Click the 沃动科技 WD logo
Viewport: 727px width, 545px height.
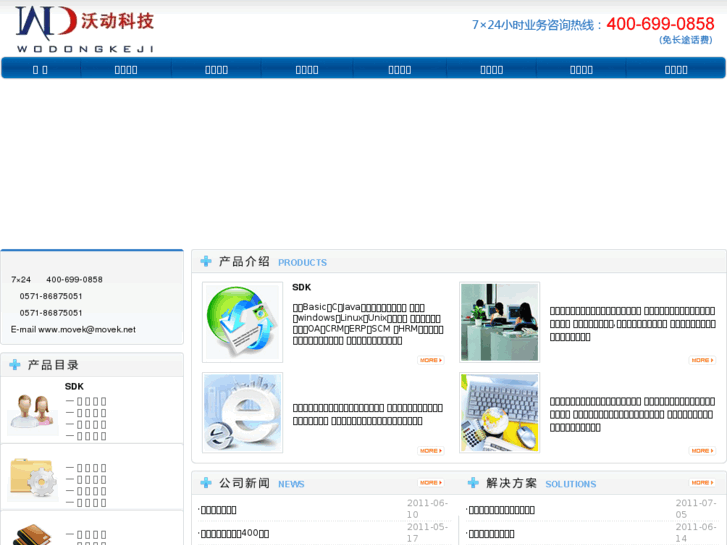point(85,28)
